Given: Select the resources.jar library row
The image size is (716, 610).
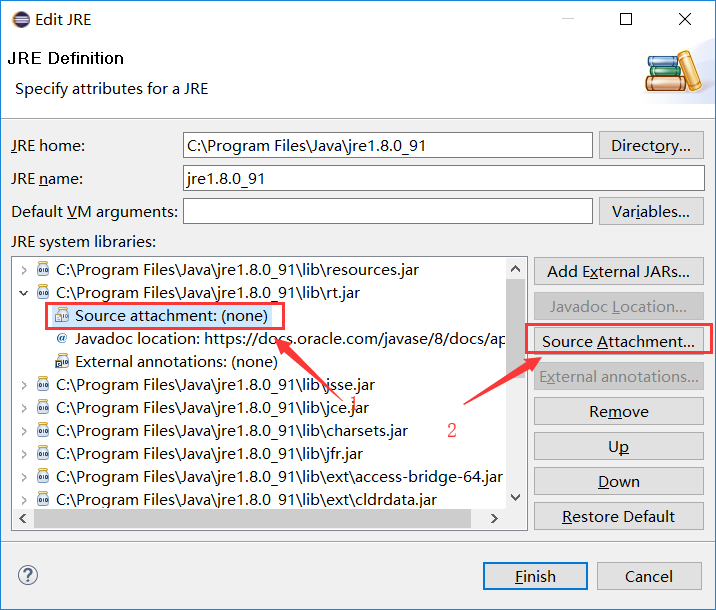Looking at the screenshot, I should (237, 269).
